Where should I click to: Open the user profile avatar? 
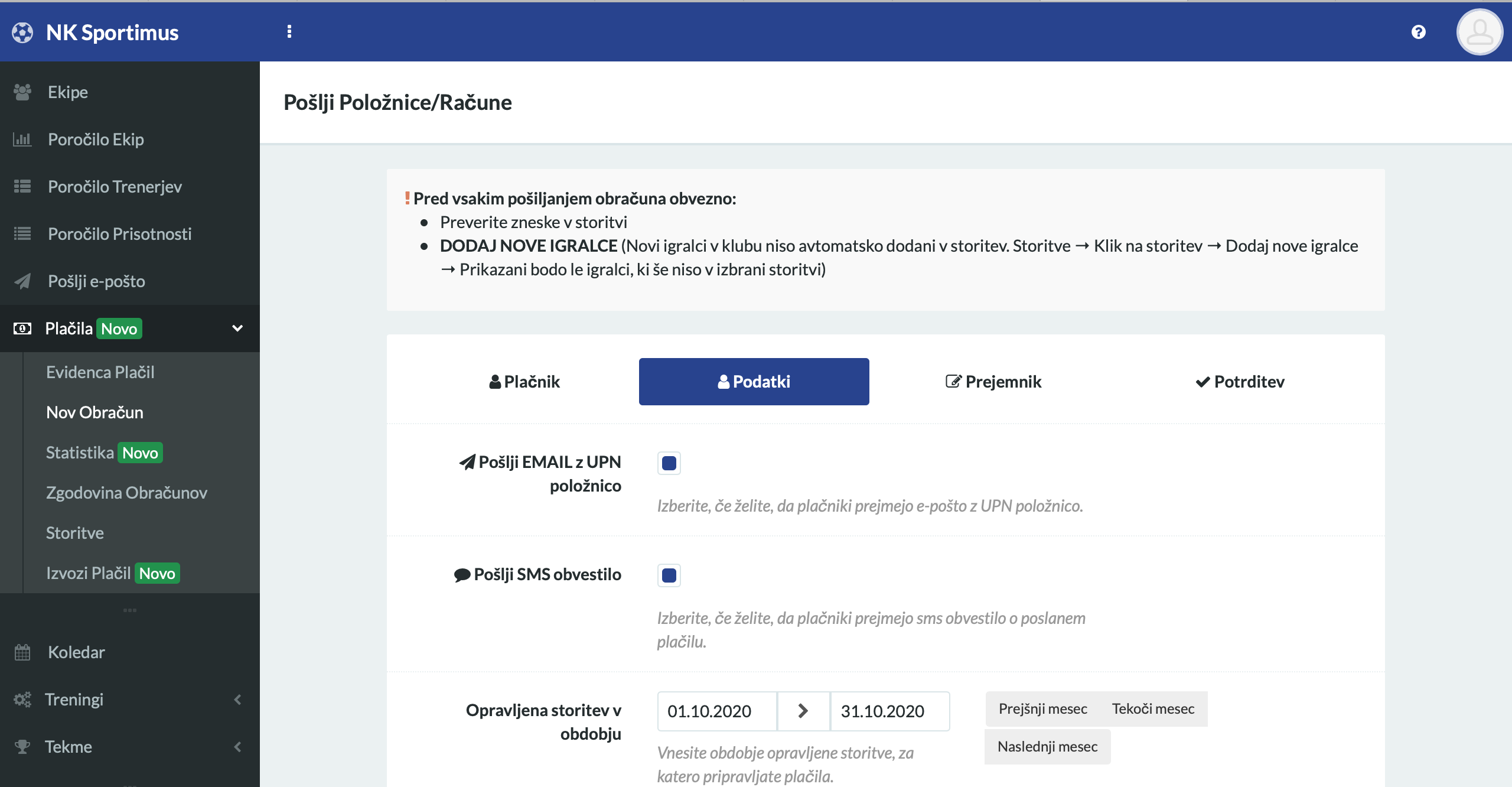point(1479,32)
